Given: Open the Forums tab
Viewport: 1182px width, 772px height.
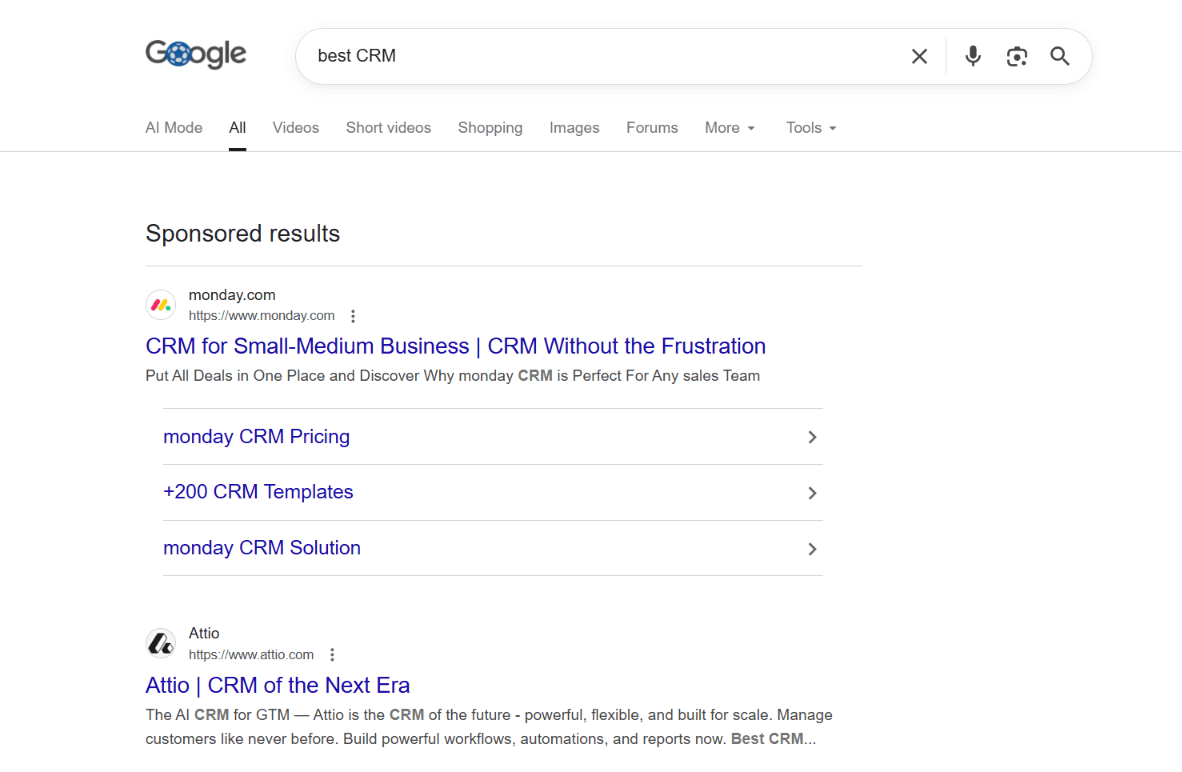Looking at the screenshot, I should [652, 128].
